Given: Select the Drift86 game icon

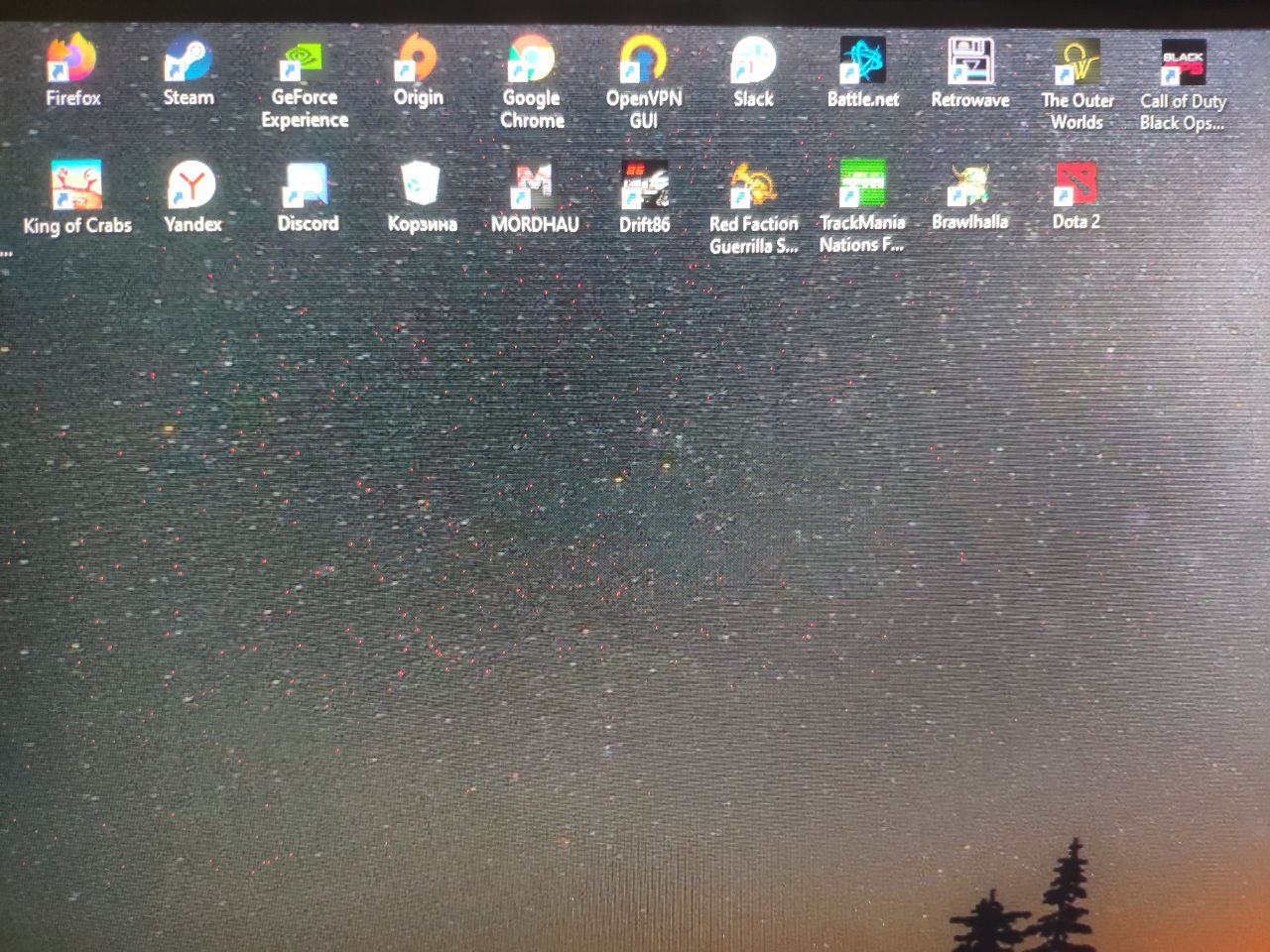Looking at the screenshot, I should tap(645, 185).
